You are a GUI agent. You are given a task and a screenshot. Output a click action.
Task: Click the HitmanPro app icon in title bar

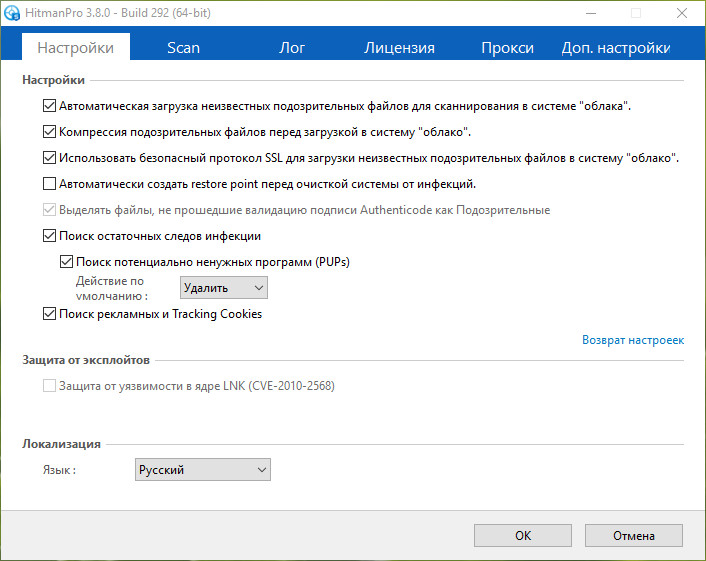(12, 13)
